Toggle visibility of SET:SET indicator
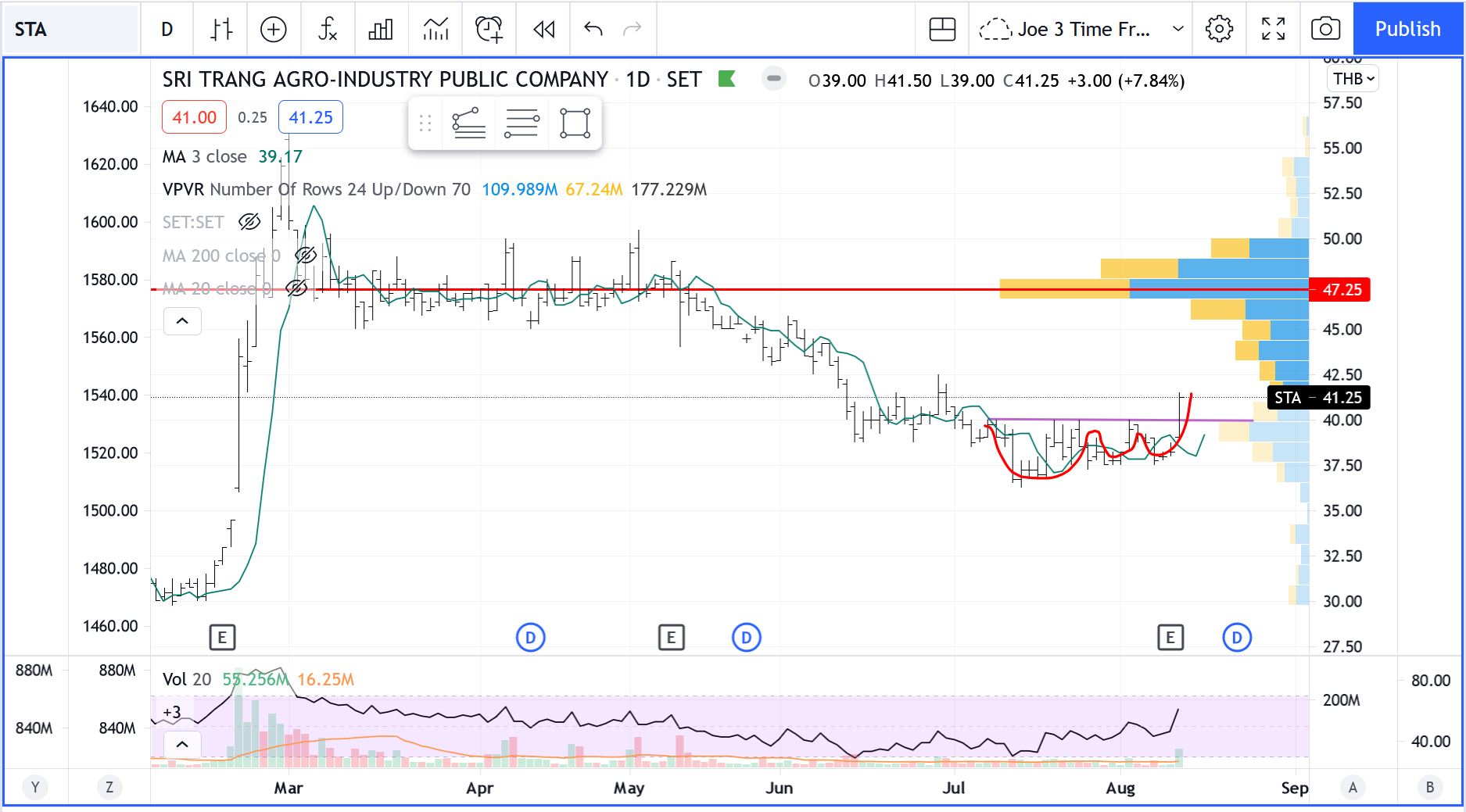 click(x=249, y=222)
